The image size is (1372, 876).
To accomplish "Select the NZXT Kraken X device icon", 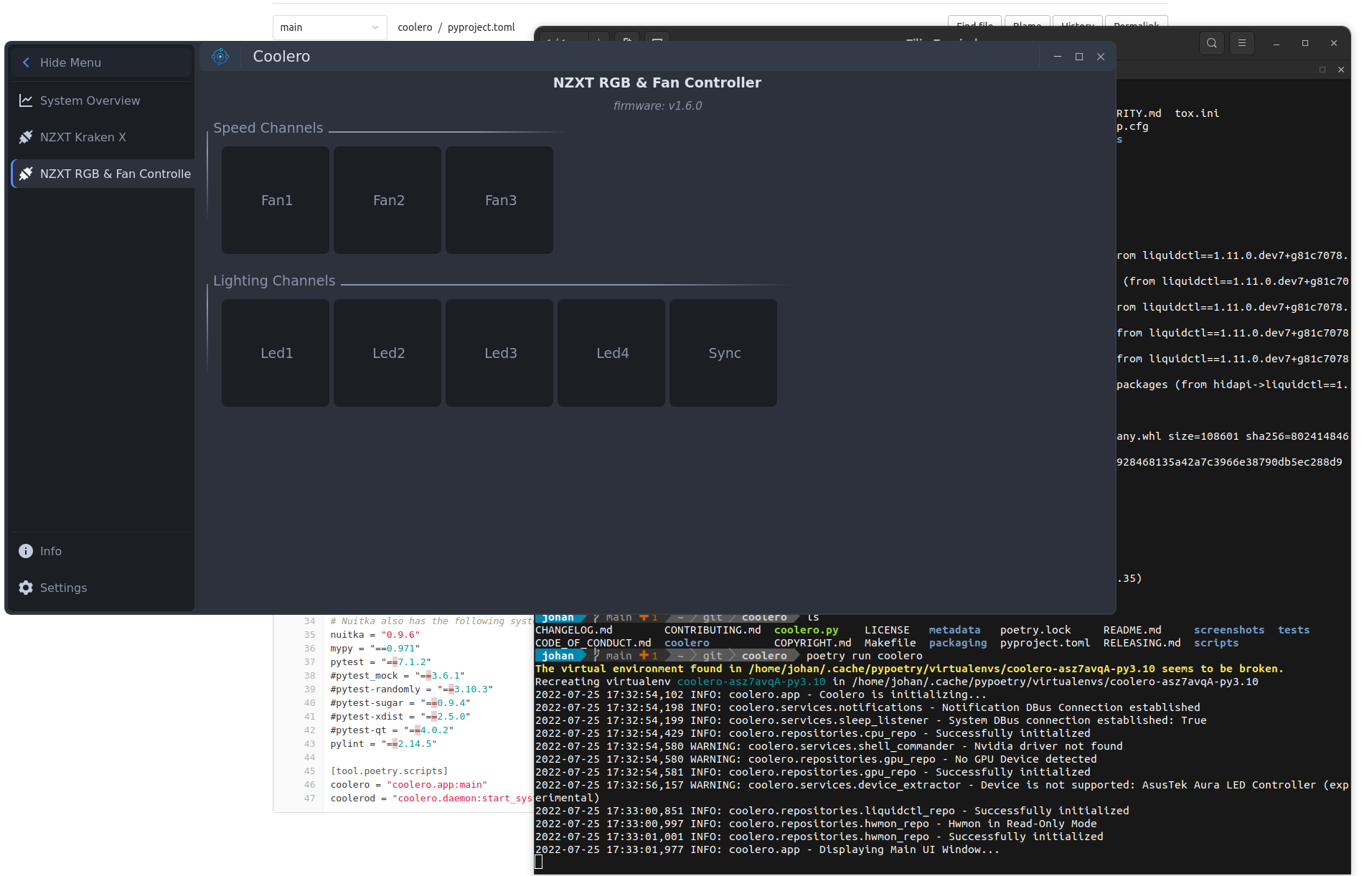I will (x=25, y=137).
